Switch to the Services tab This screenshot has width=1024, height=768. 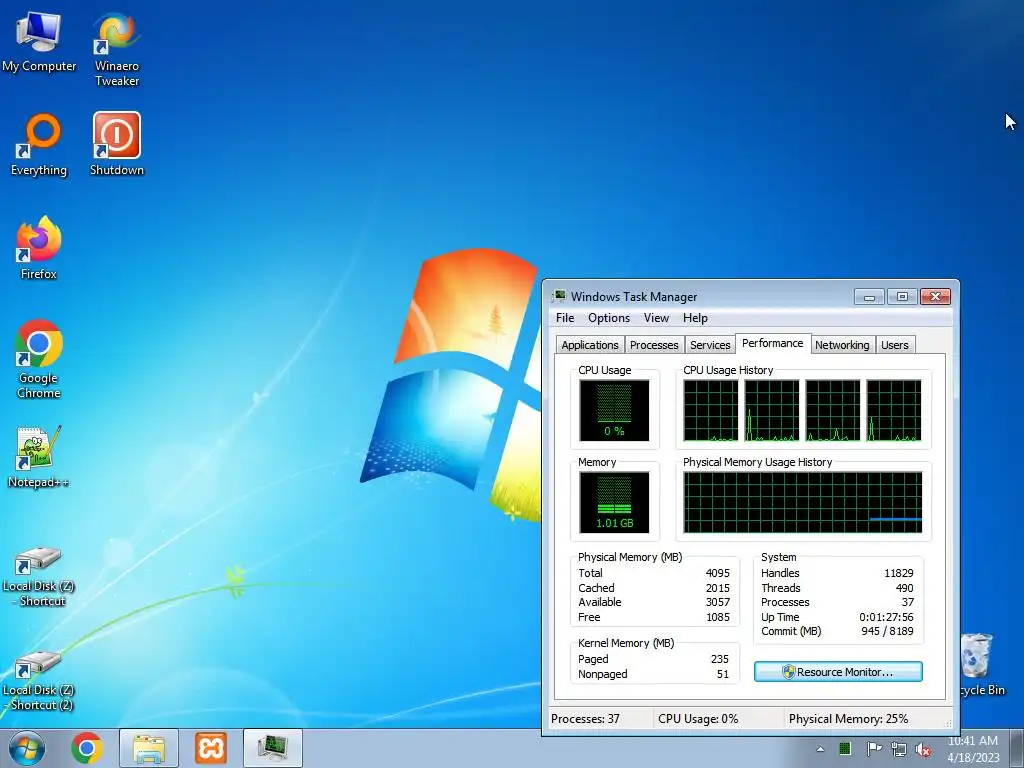tap(710, 345)
